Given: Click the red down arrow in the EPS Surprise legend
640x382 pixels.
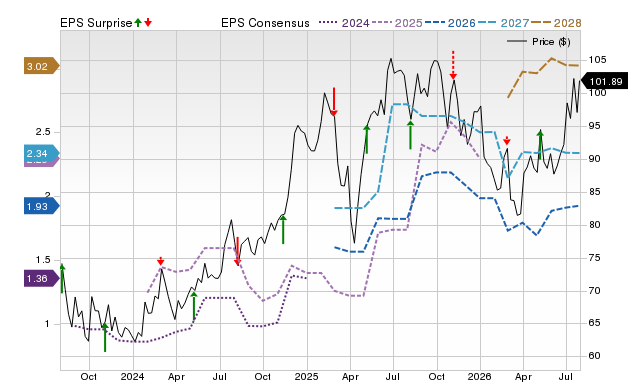Looking at the screenshot, I should [x=148, y=22].
